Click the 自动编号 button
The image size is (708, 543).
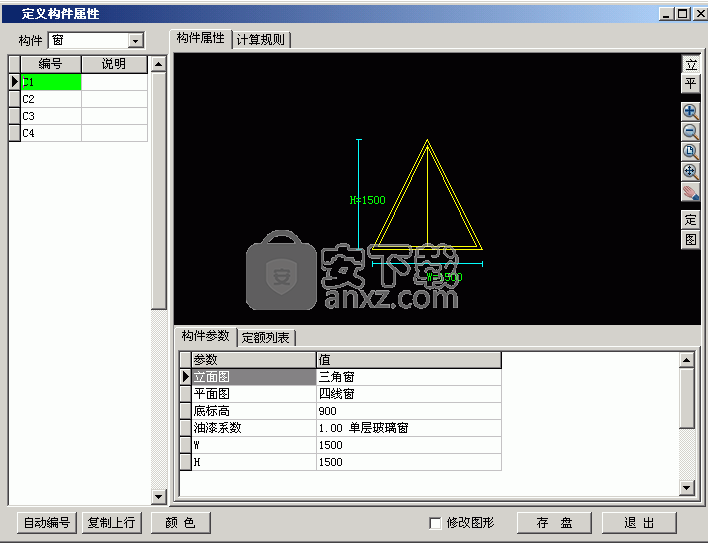coord(47,523)
